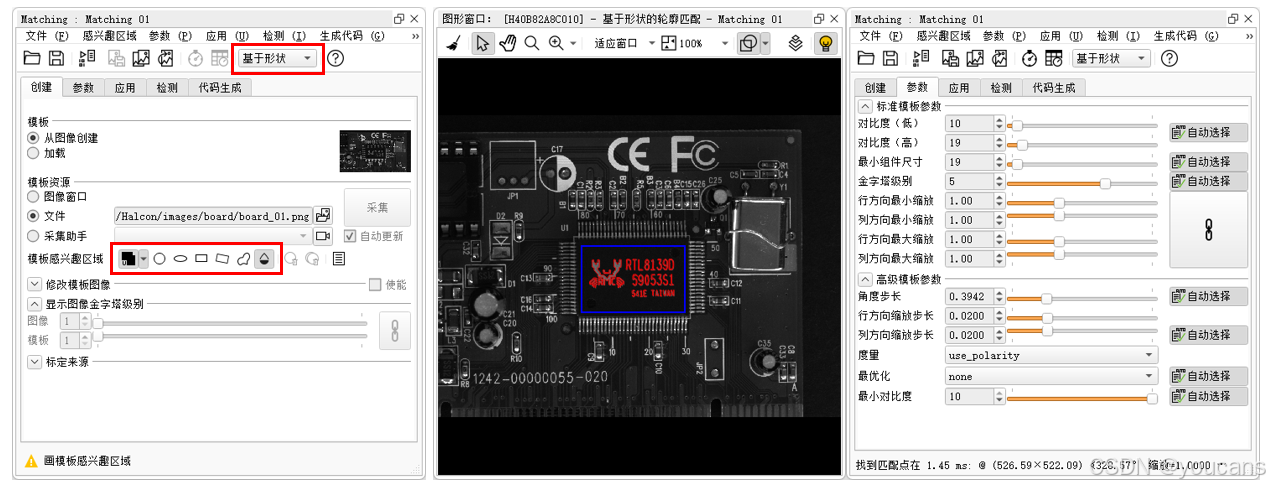Viewport: 1270px width, 488px height.
Task: Collapse the '显示图像金字塔级别' section
Action: tap(34, 303)
